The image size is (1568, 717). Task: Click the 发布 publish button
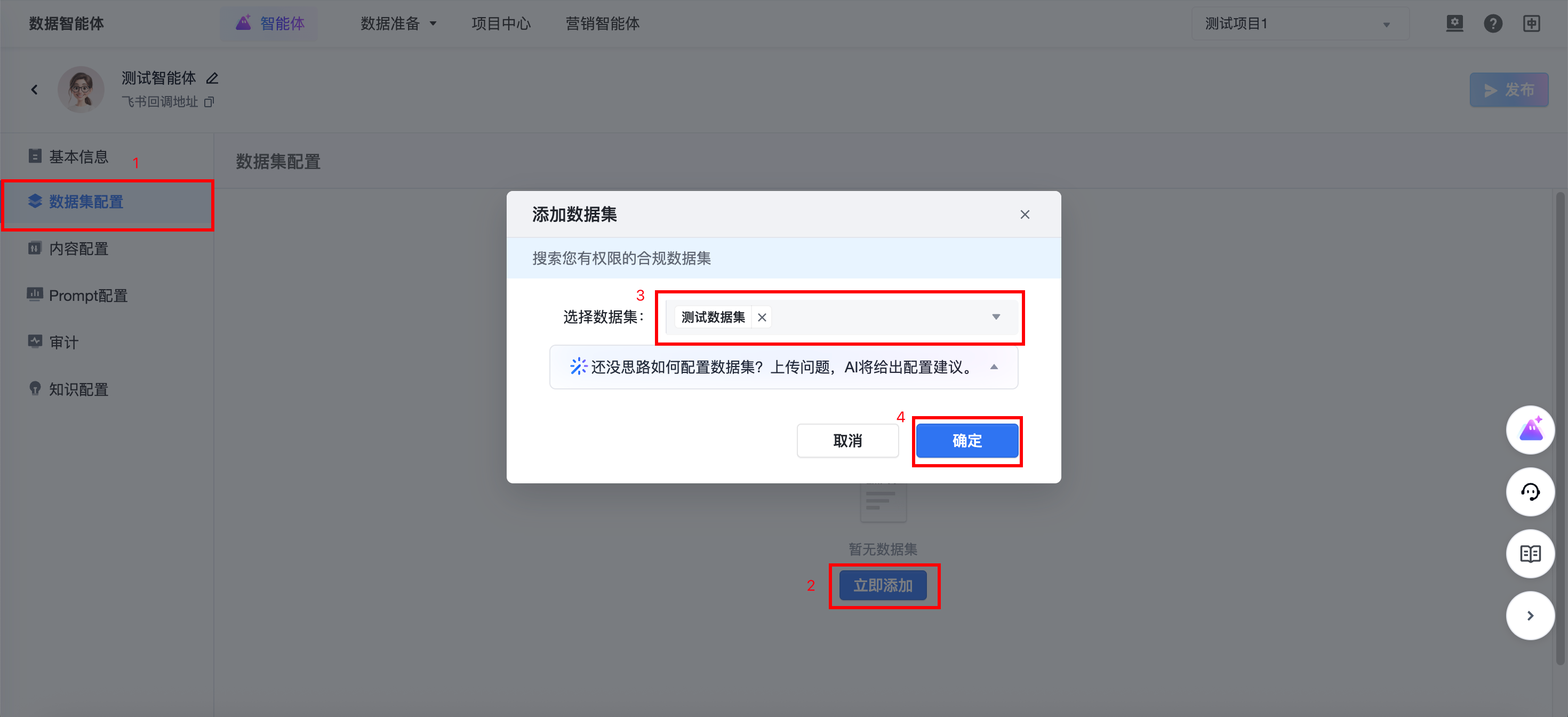point(1508,90)
